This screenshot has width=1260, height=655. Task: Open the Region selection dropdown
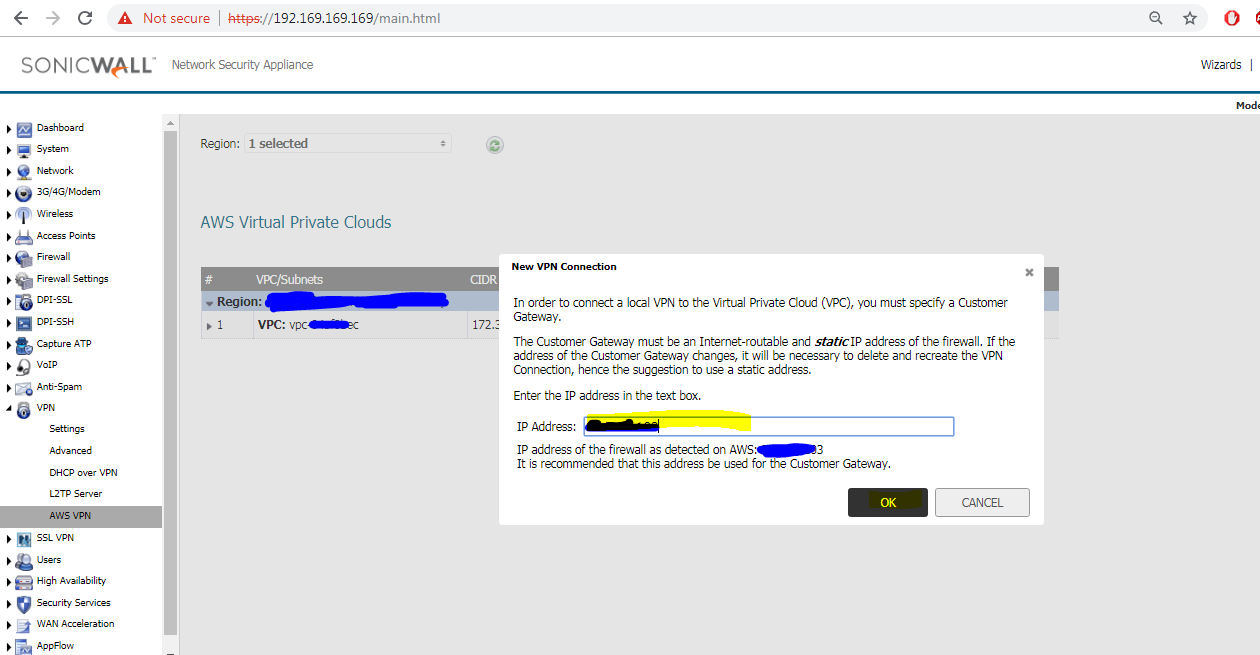coord(347,144)
